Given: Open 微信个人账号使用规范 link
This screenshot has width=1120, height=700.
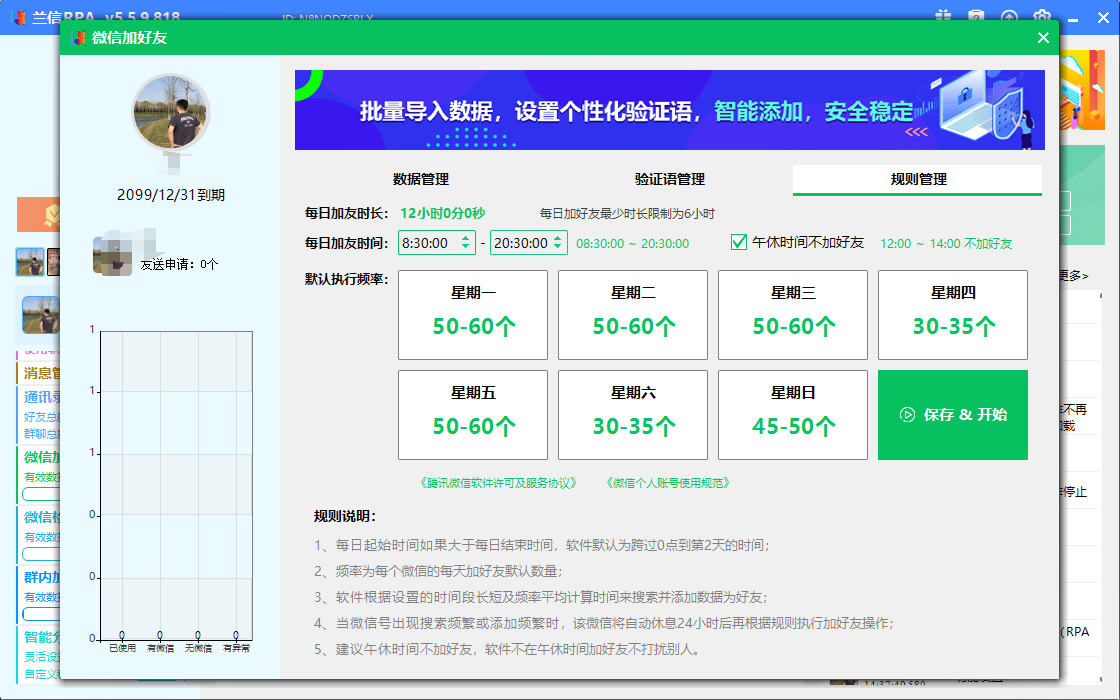Looking at the screenshot, I should coord(667,483).
